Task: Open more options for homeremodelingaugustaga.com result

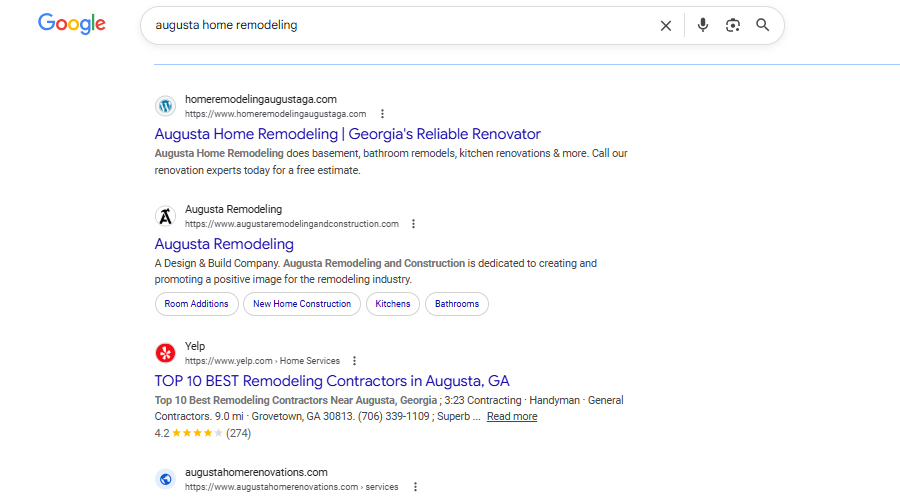Action: coord(382,114)
